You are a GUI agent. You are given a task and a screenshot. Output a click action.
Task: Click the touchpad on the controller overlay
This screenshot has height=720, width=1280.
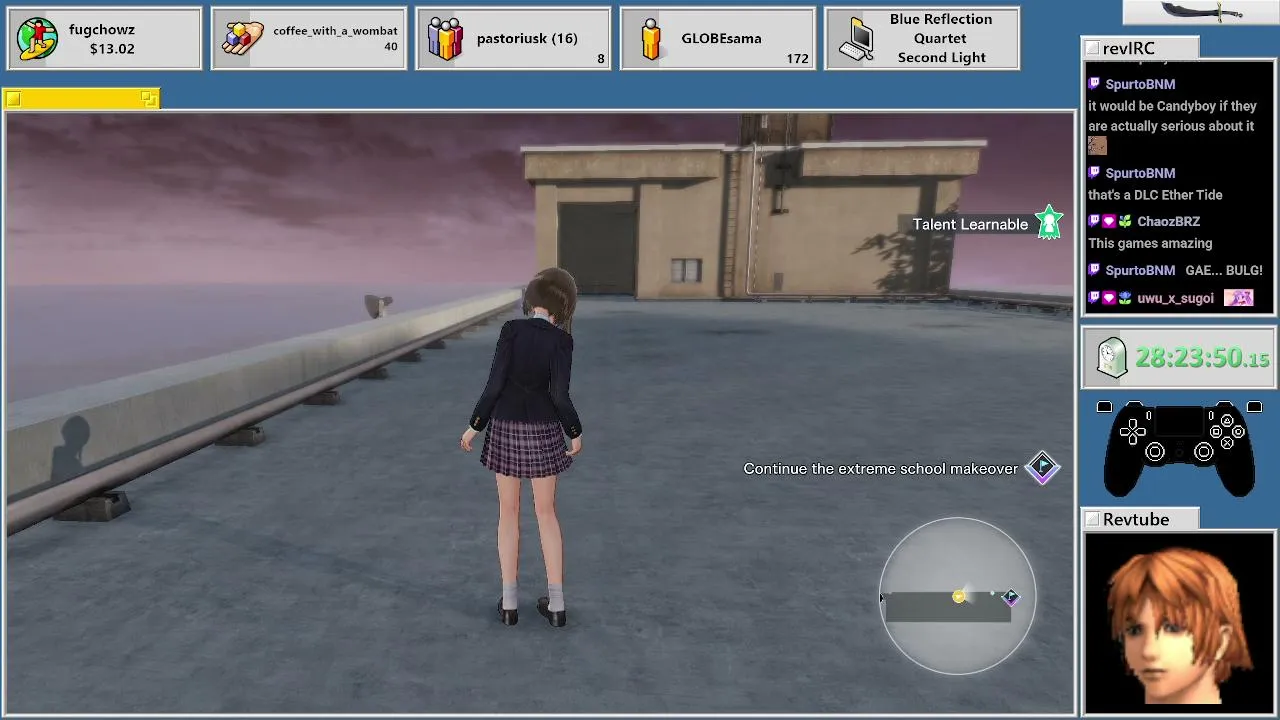coord(1179,420)
